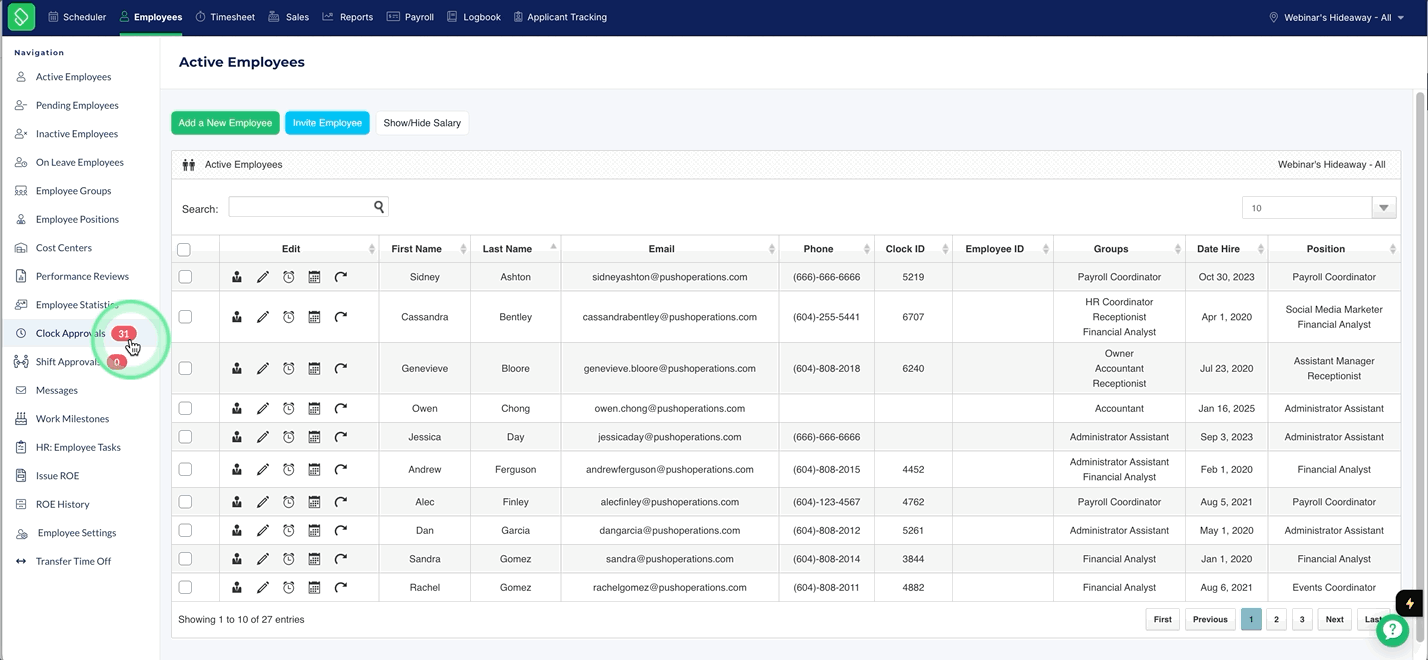Toggle Show/Hide Salary button
This screenshot has height=660, width=1428.
pyautogui.click(x=422, y=123)
